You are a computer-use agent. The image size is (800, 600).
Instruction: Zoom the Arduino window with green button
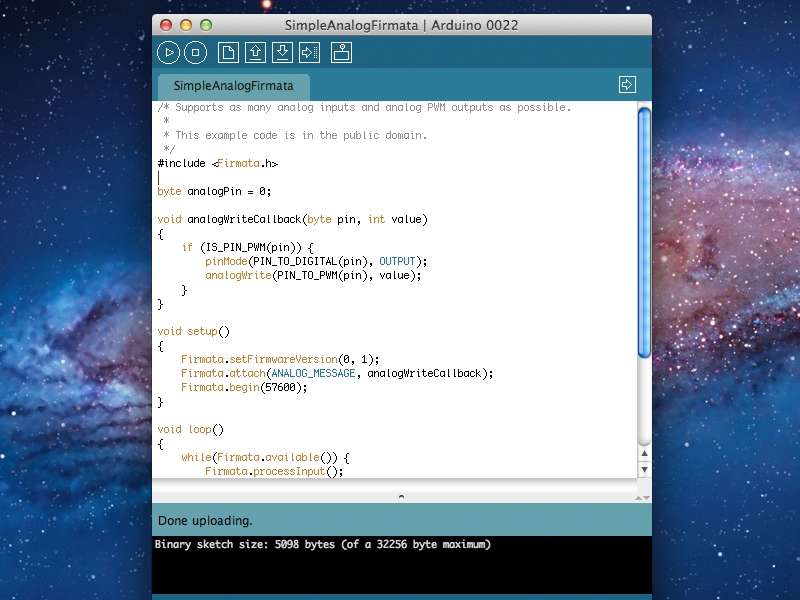(206, 25)
